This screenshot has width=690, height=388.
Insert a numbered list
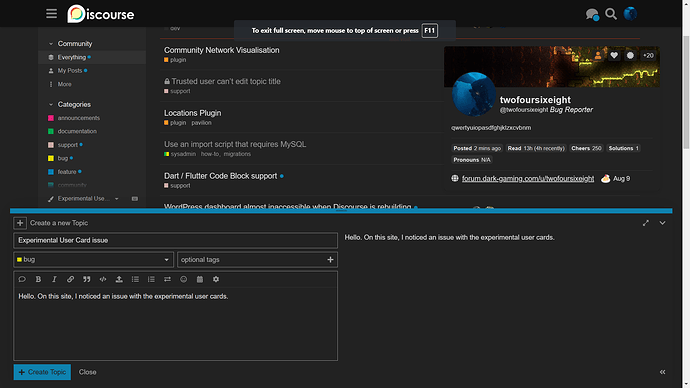(151, 279)
